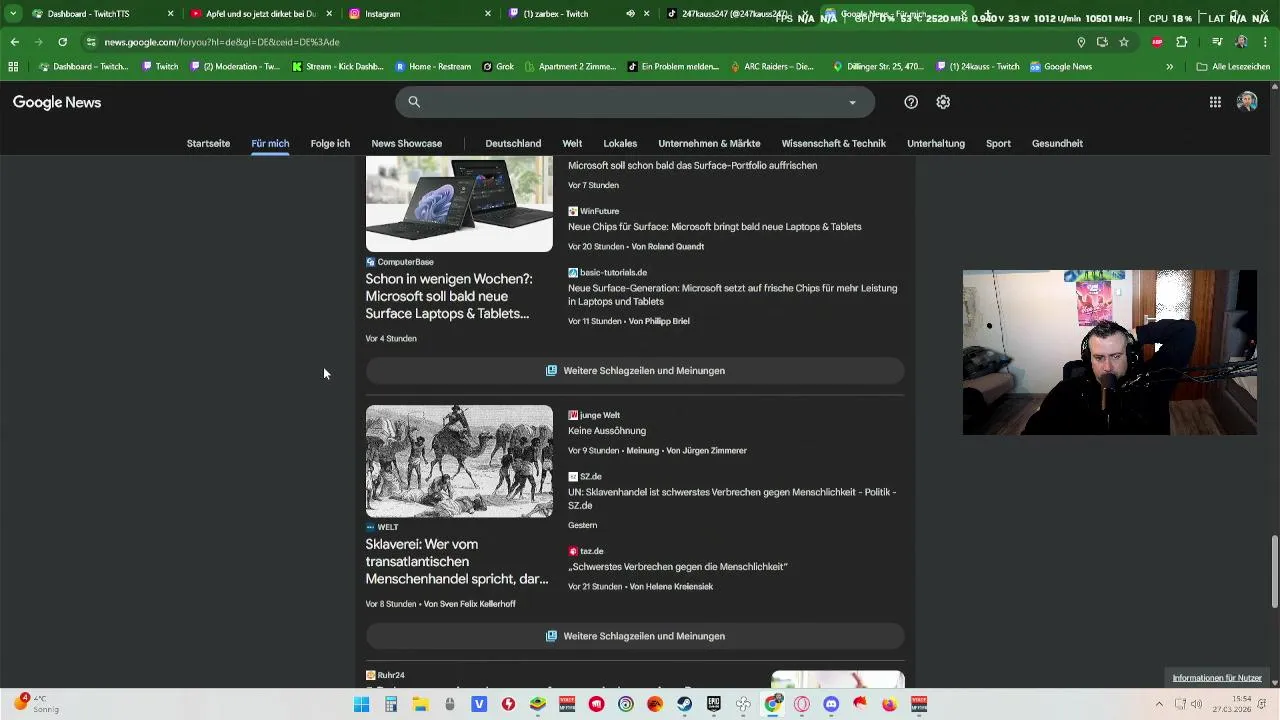Expand more headlines under the Surface story
This screenshot has width=1280, height=720.
pos(635,371)
